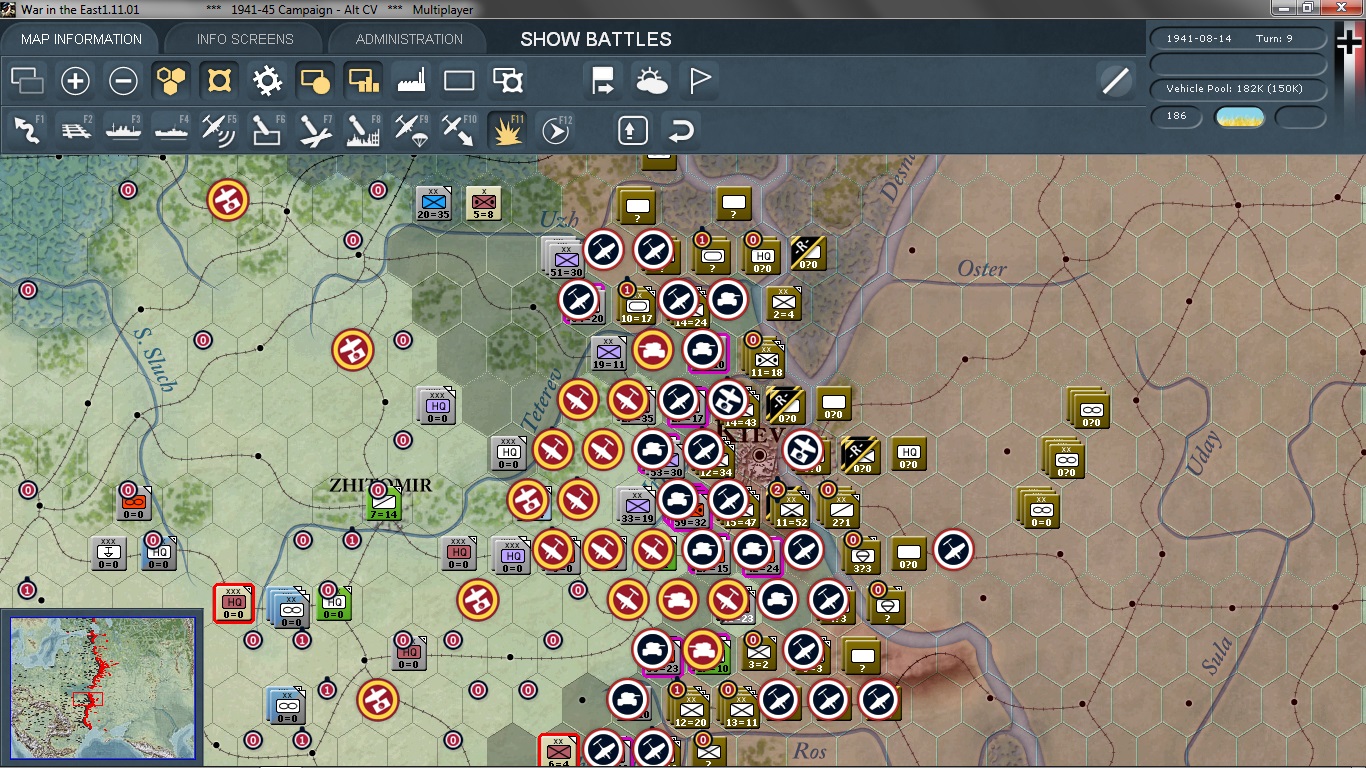Select F7 bomb airfield mode

tap(315, 130)
